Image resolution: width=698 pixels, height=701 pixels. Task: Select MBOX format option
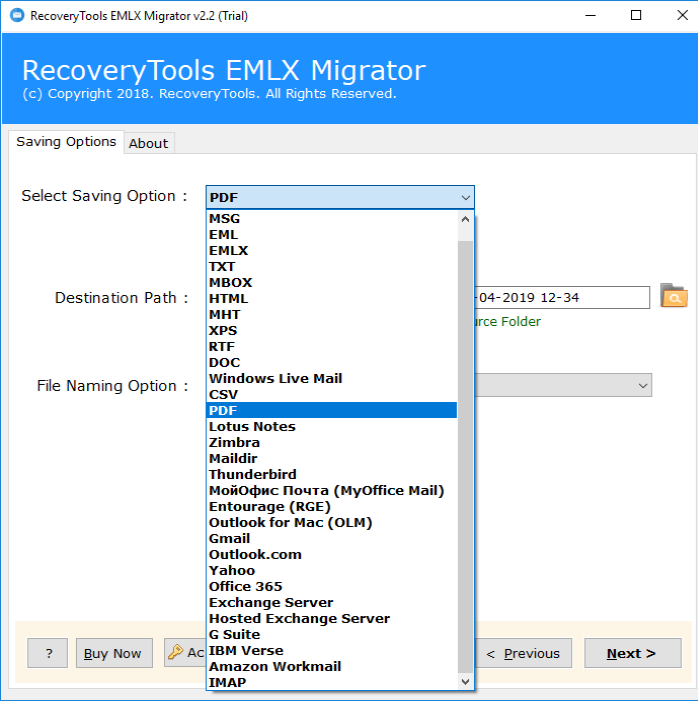click(x=331, y=283)
